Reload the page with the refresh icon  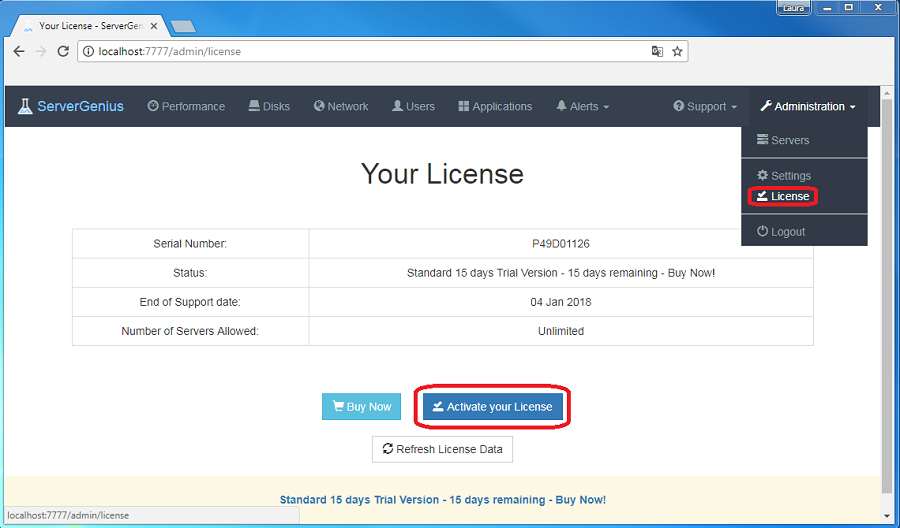(x=62, y=51)
